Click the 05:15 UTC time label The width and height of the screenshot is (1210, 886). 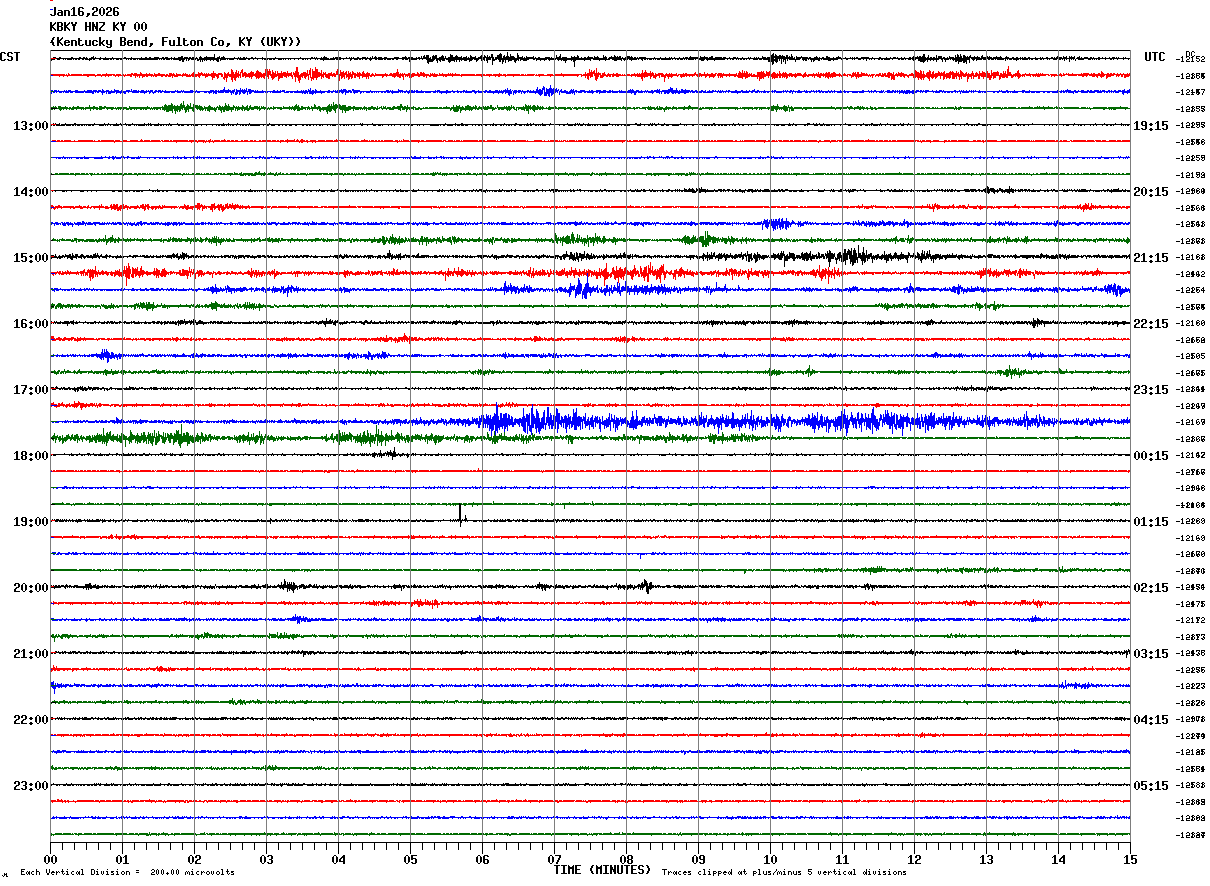pos(1151,786)
